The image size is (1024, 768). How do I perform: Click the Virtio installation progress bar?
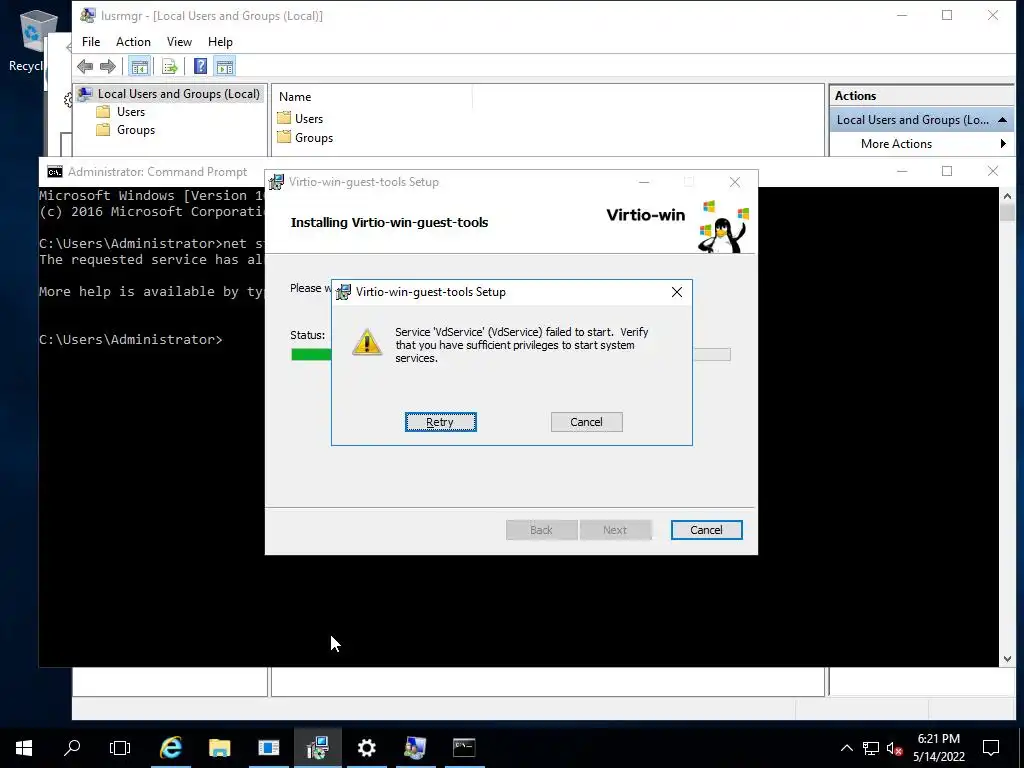(x=510, y=355)
